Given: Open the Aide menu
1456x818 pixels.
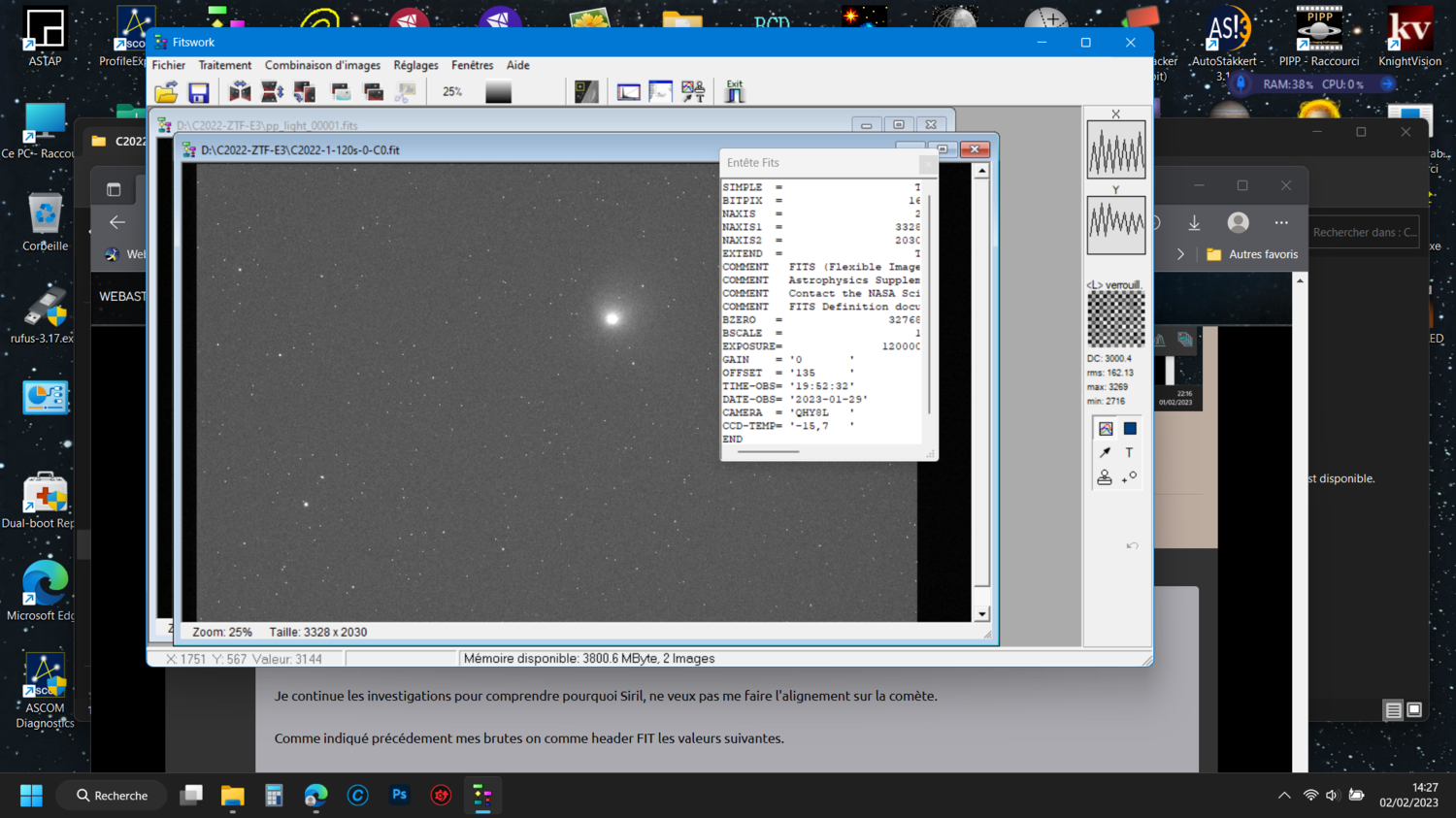Looking at the screenshot, I should pyautogui.click(x=518, y=65).
